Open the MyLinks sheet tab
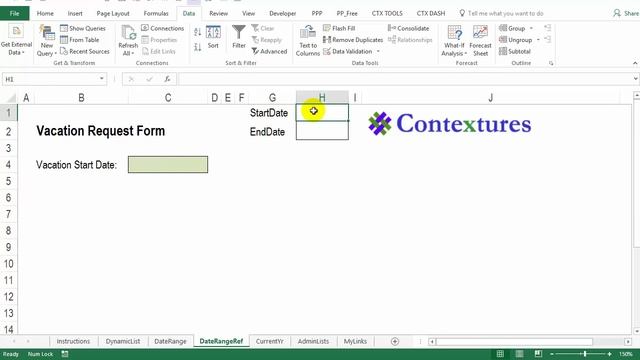Screen dimensions: 640x360 [x=355, y=341]
